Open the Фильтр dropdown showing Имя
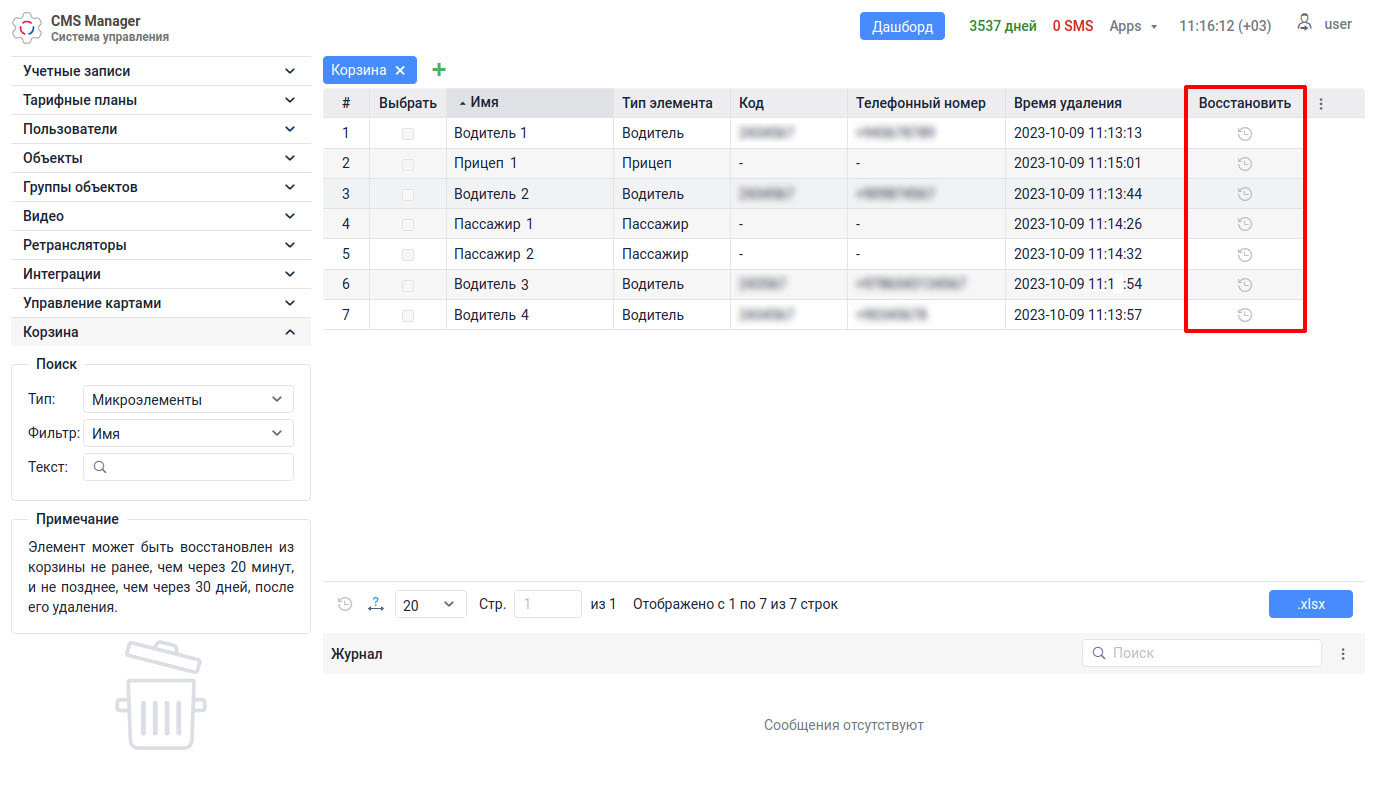The image size is (1377, 787). pos(188,434)
